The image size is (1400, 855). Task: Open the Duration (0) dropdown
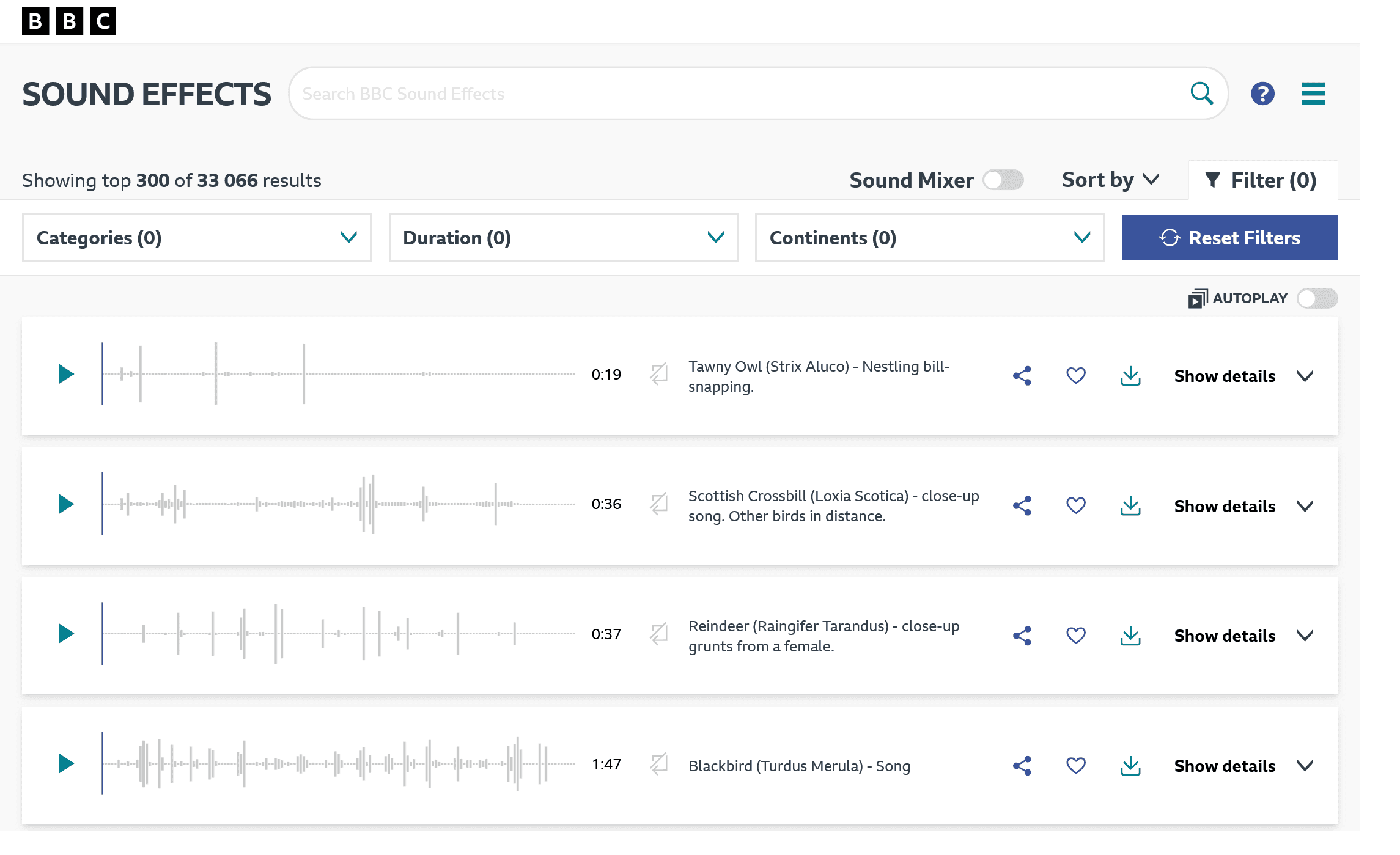click(564, 238)
